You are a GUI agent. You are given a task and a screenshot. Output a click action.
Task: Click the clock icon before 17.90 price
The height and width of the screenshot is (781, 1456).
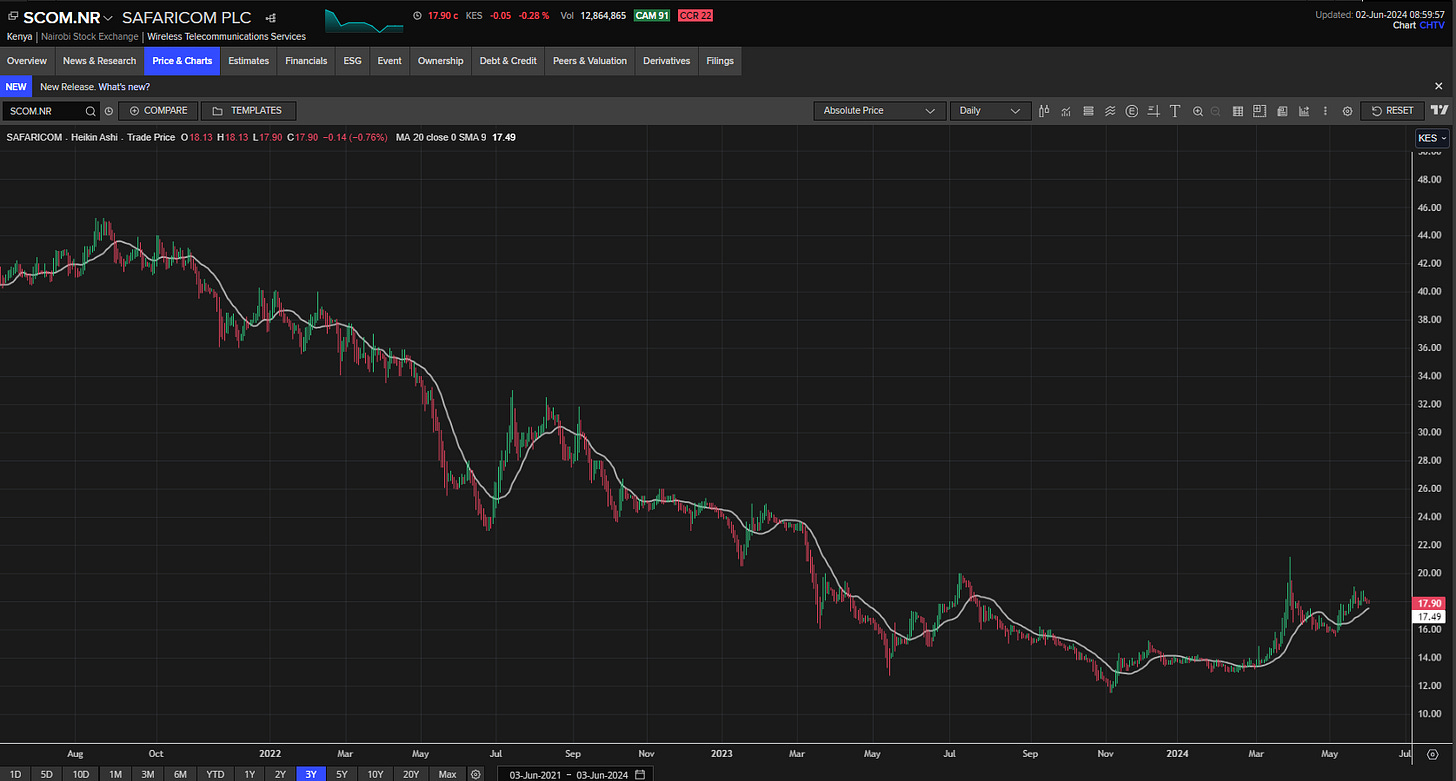coord(417,15)
